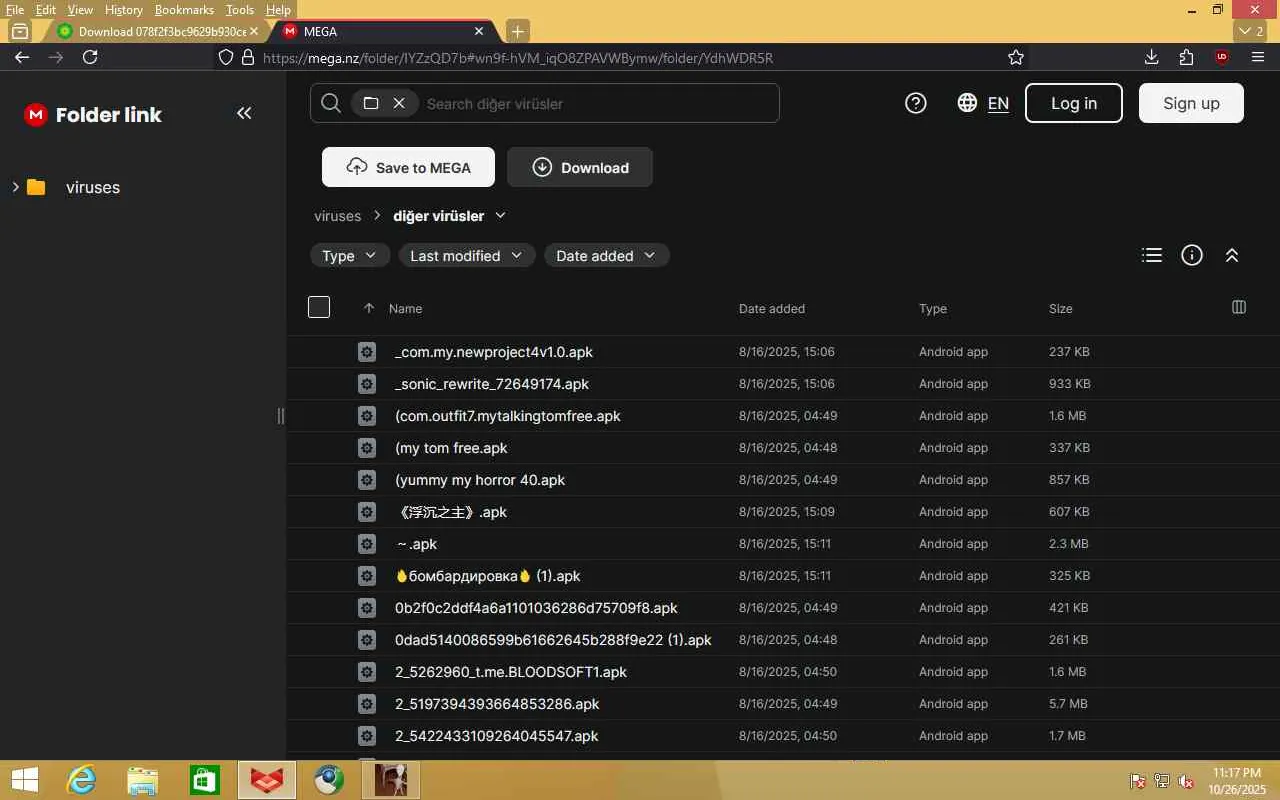Image resolution: width=1280 pixels, height=800 pixels.
Task: Open the Firefox application menu
Action: click(x=1258, y=57)
